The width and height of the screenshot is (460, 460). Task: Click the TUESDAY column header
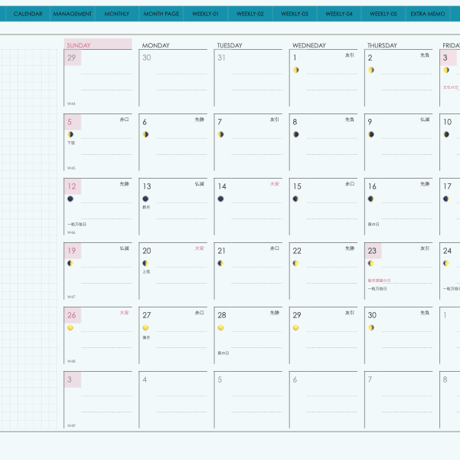coord(230,45)
